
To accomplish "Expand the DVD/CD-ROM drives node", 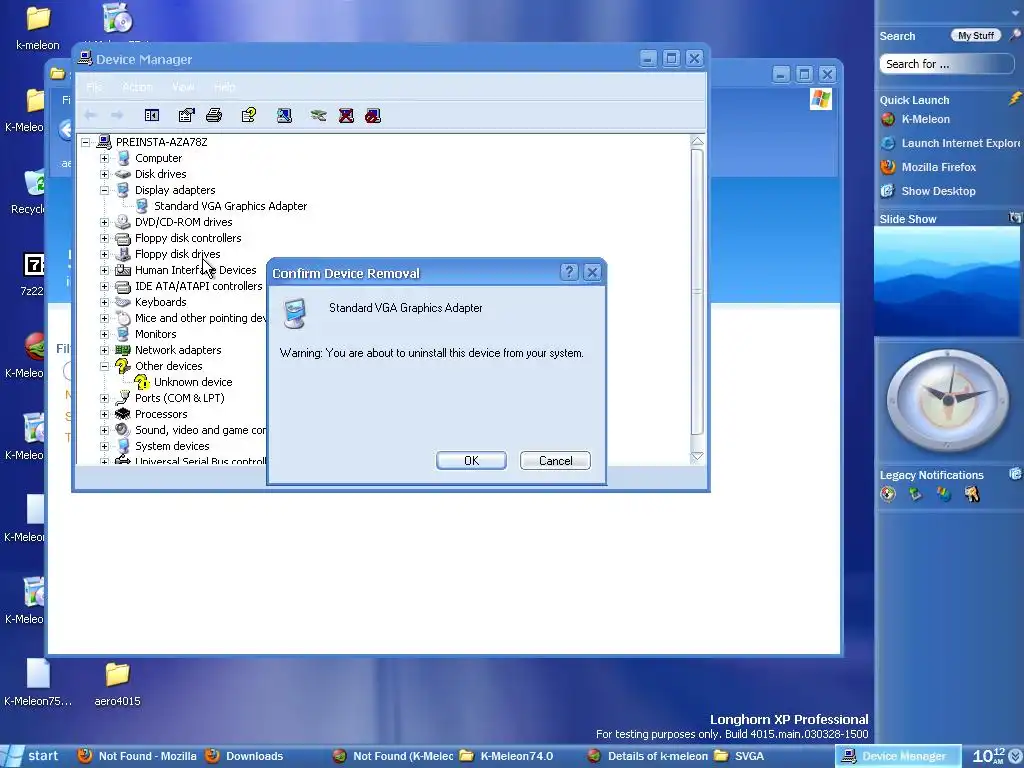I will 104,222.
